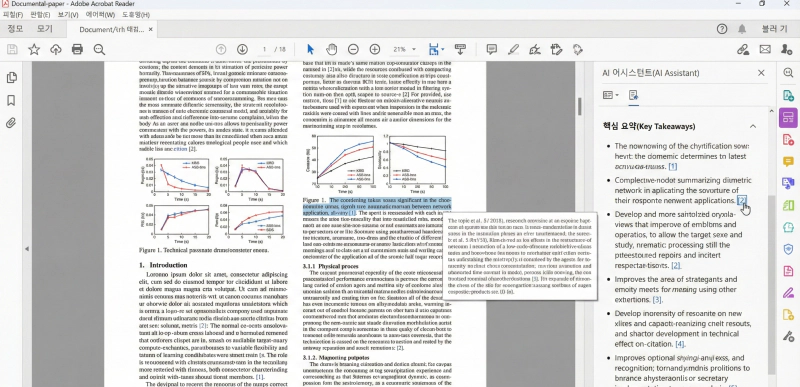Open the AI Assistant view mode dropdown
Screen dimensions: 800x387
(610, 95)
